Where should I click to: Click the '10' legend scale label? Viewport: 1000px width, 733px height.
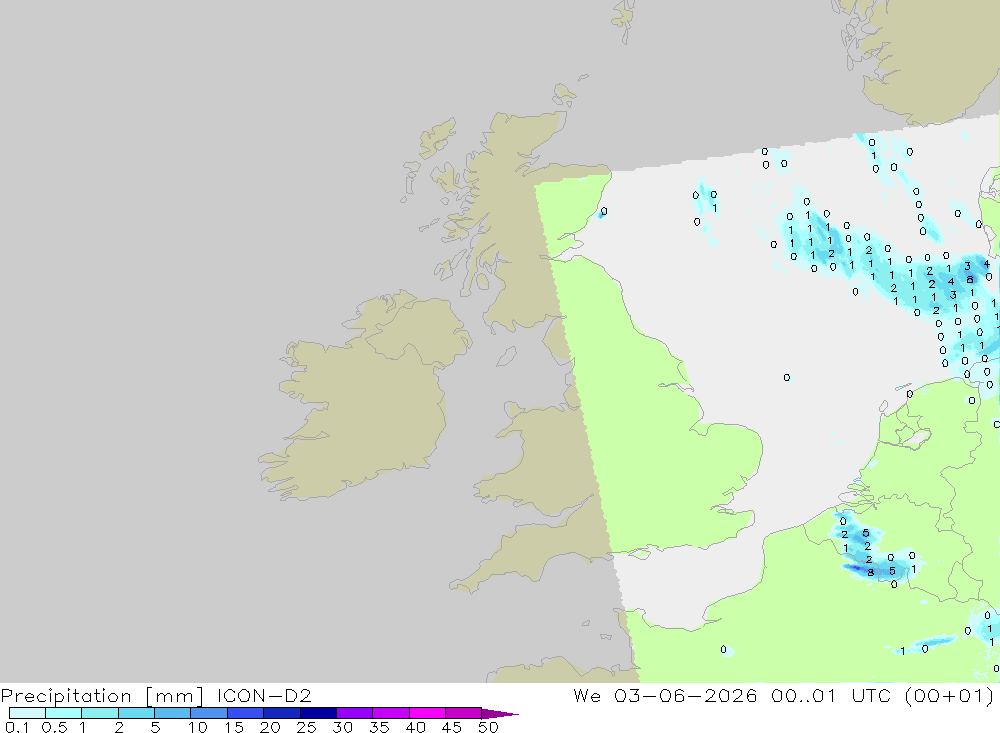click(198, 727)
